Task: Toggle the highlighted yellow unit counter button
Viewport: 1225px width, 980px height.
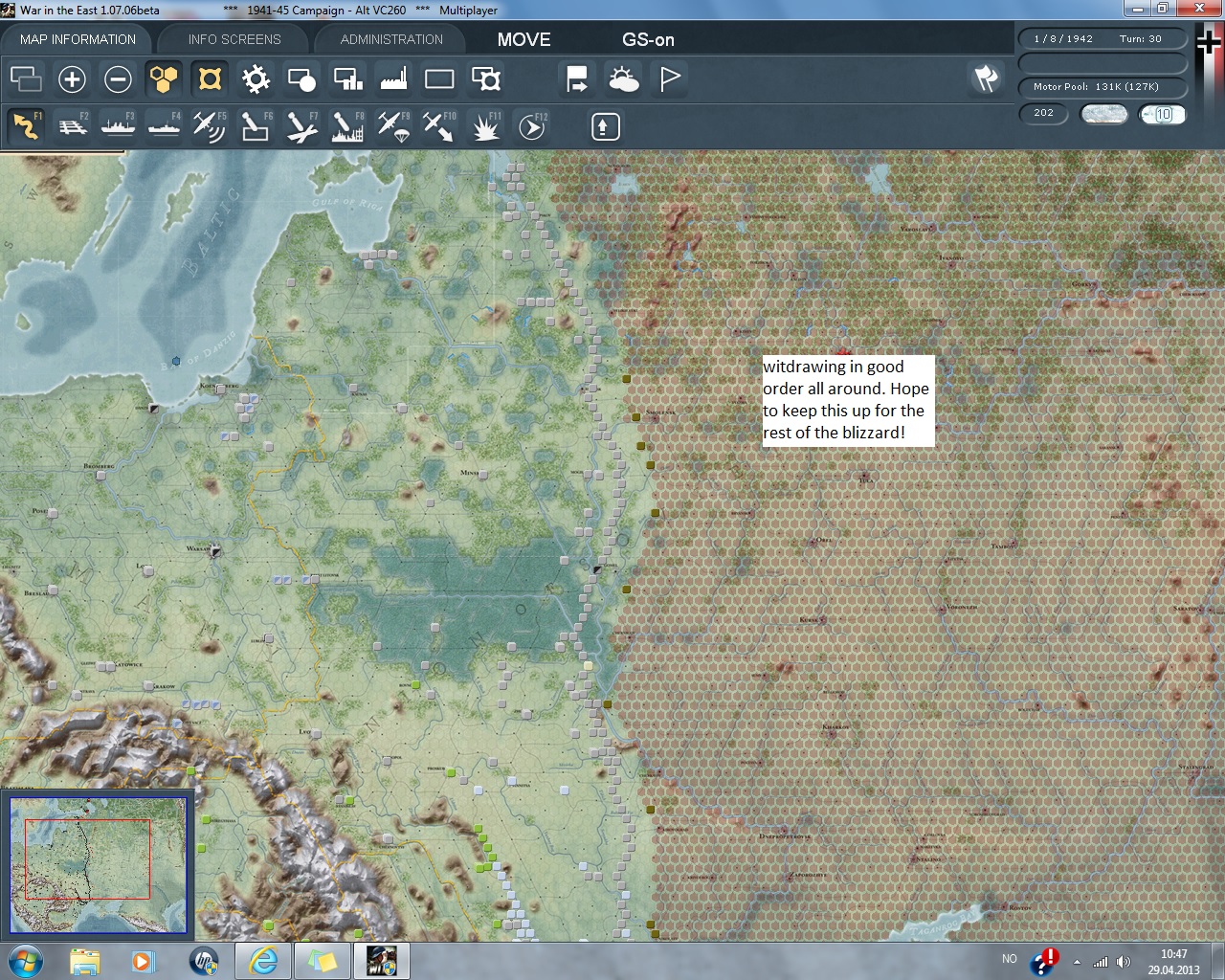Action: [x=210, y=79]
